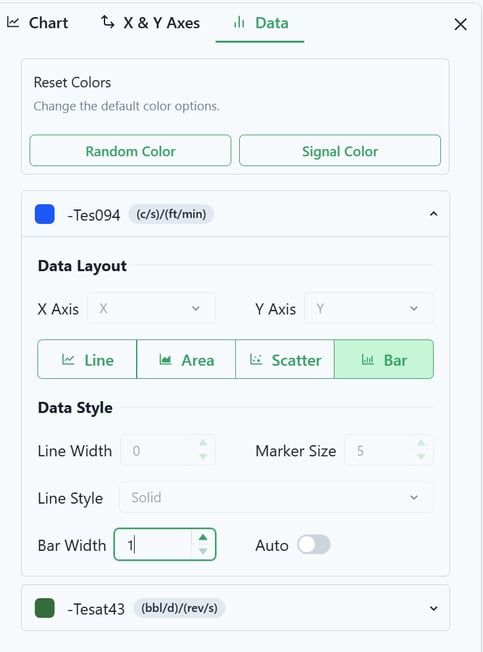Image resolution: width=483 pixels, height=652 pixels.
Task: Switch to the Chart tab
Action: pyautogui.click(x=37, y=23)
